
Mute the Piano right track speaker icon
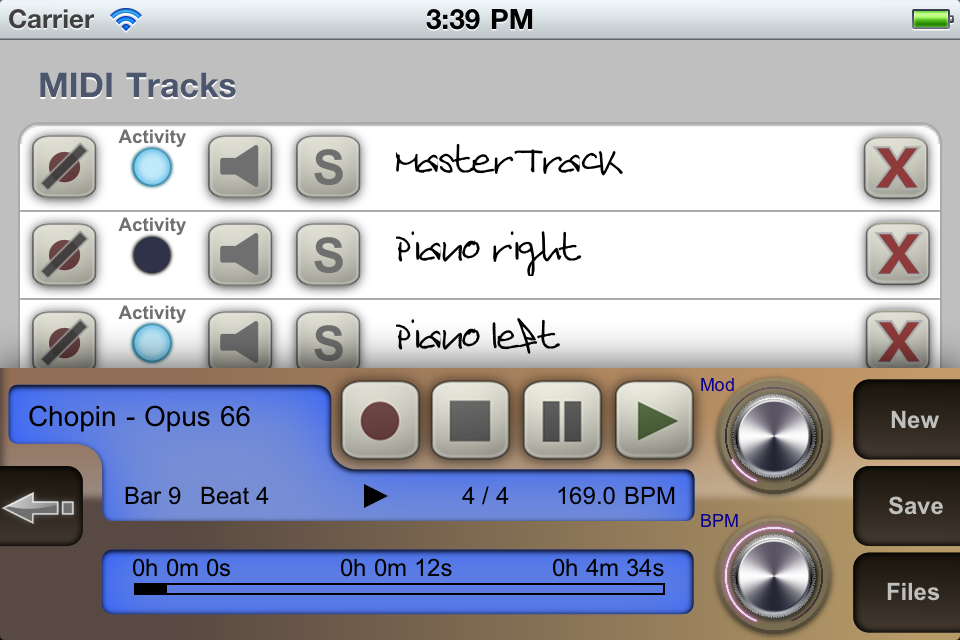(240, 255)
